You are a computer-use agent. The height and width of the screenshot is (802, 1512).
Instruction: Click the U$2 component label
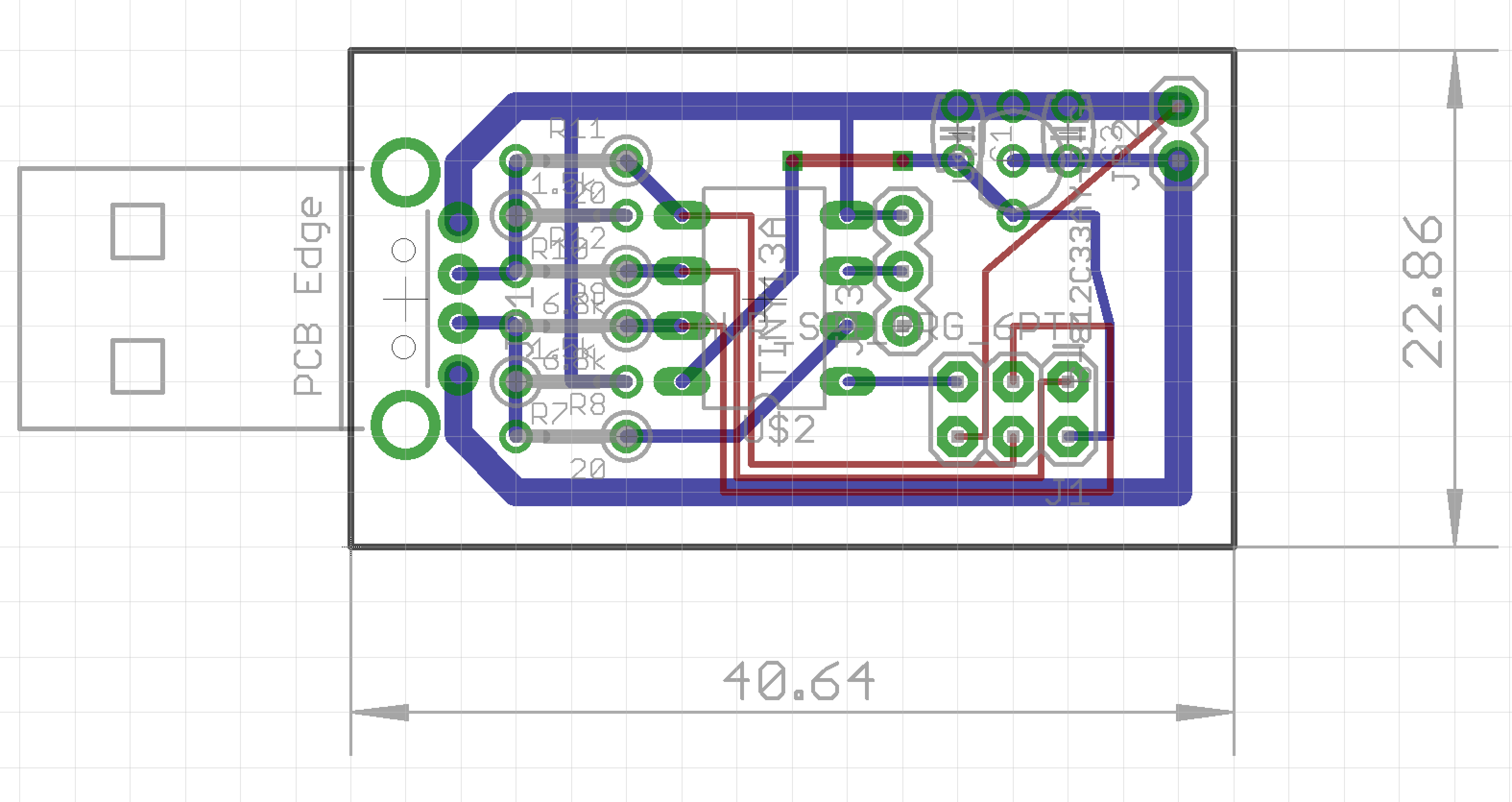pos(779,430)
